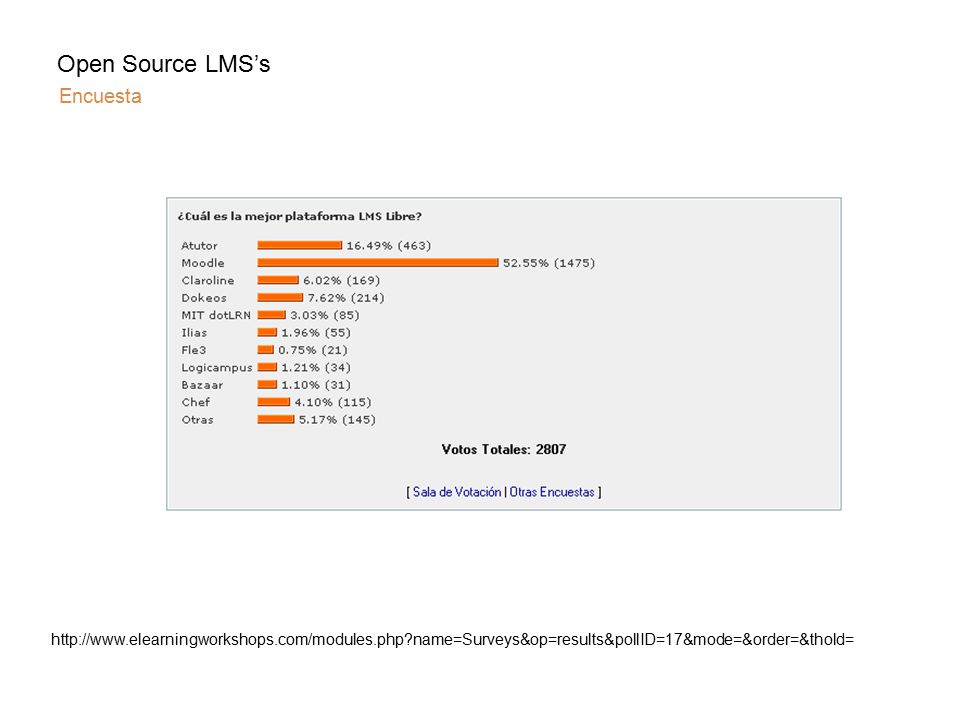Open the Sala de Votación link
Image resolution: width=960 pixels, height=720 pixels.
(457, 492)
